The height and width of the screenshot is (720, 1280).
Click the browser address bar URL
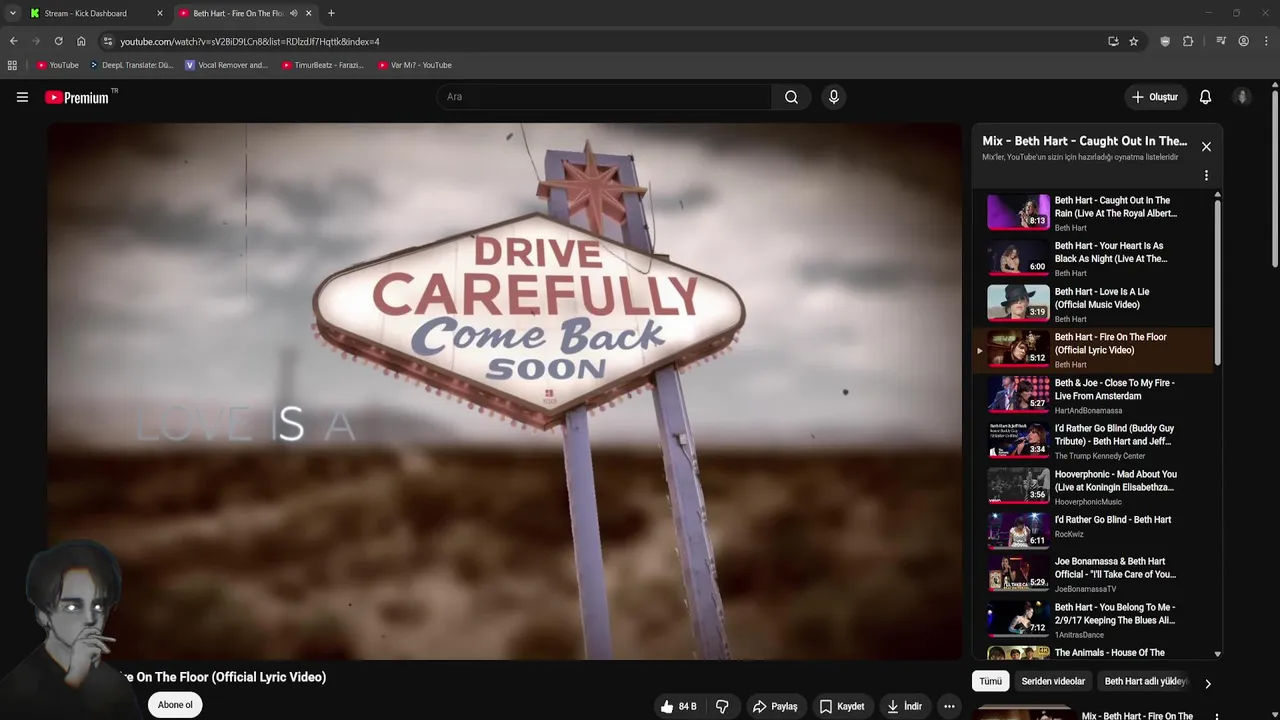[x=250, y=41]
